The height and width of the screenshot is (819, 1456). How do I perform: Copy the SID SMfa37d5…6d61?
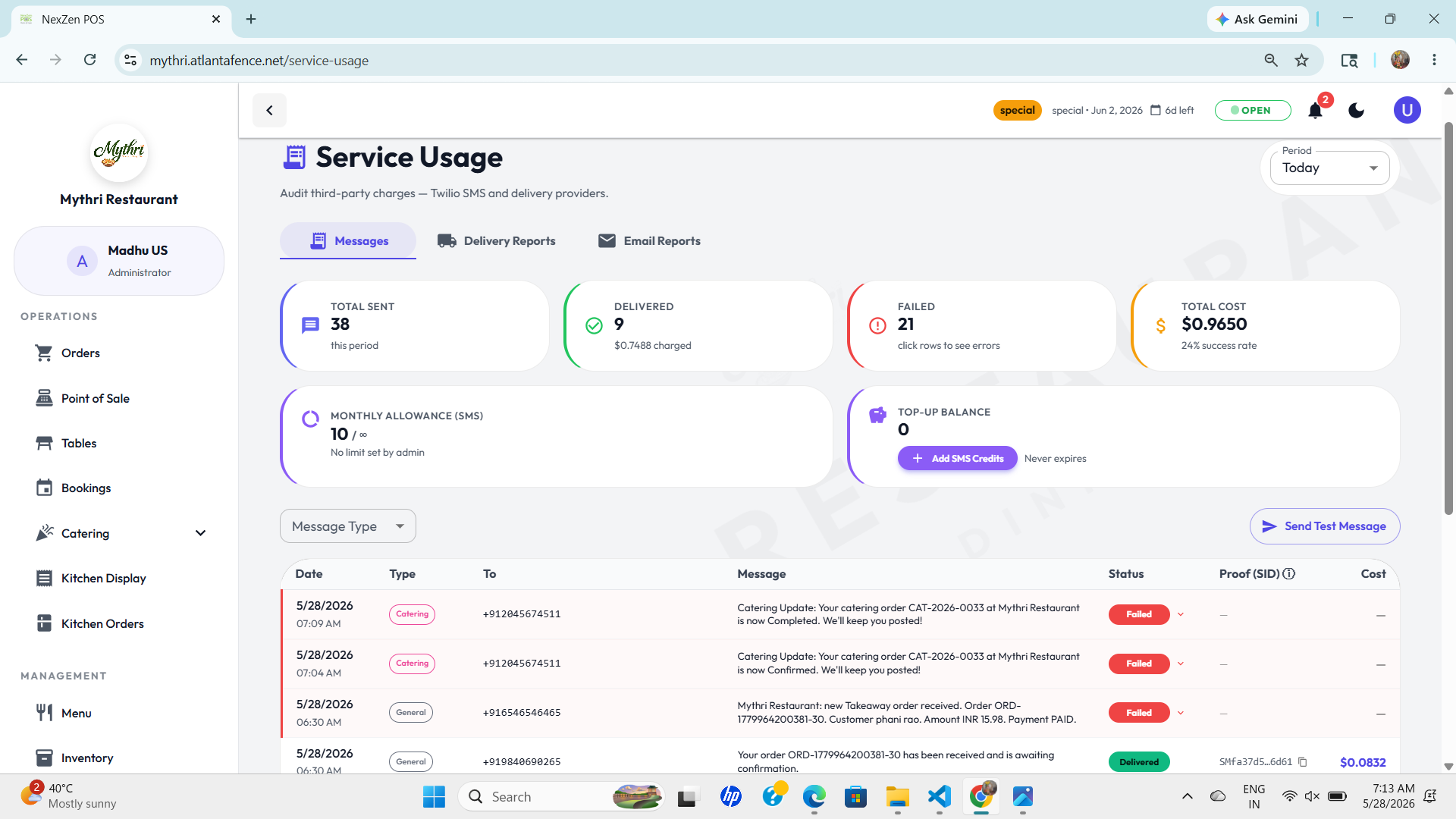pos(1302,762)
